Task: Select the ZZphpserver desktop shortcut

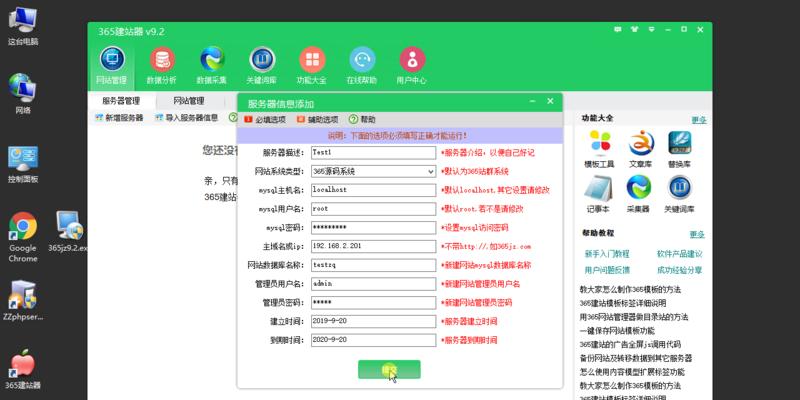Action: point(23,300)
